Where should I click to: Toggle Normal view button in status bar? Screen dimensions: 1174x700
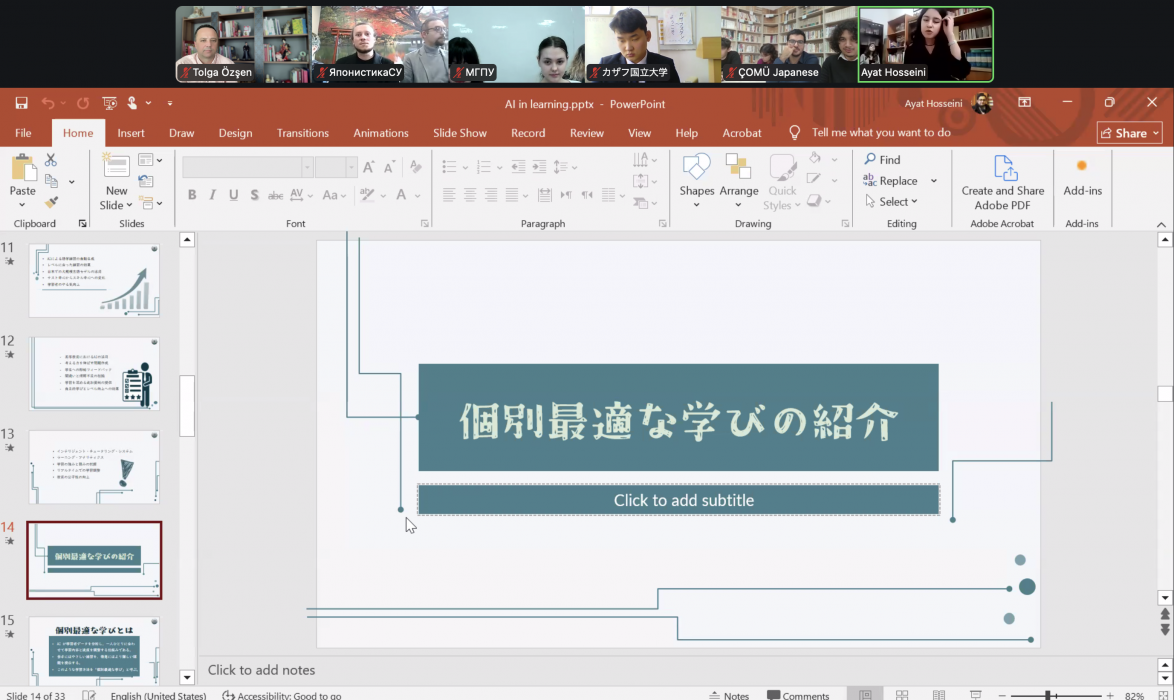point(865,695)
